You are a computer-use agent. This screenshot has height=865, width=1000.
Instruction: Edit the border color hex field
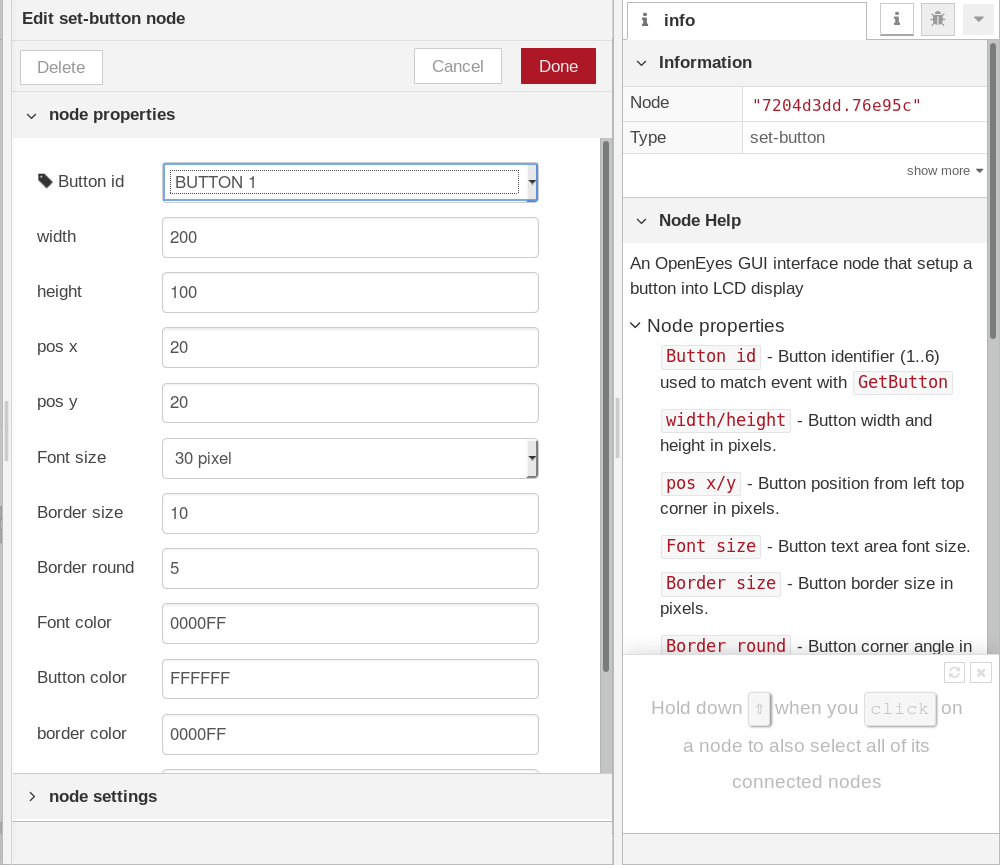350,734
